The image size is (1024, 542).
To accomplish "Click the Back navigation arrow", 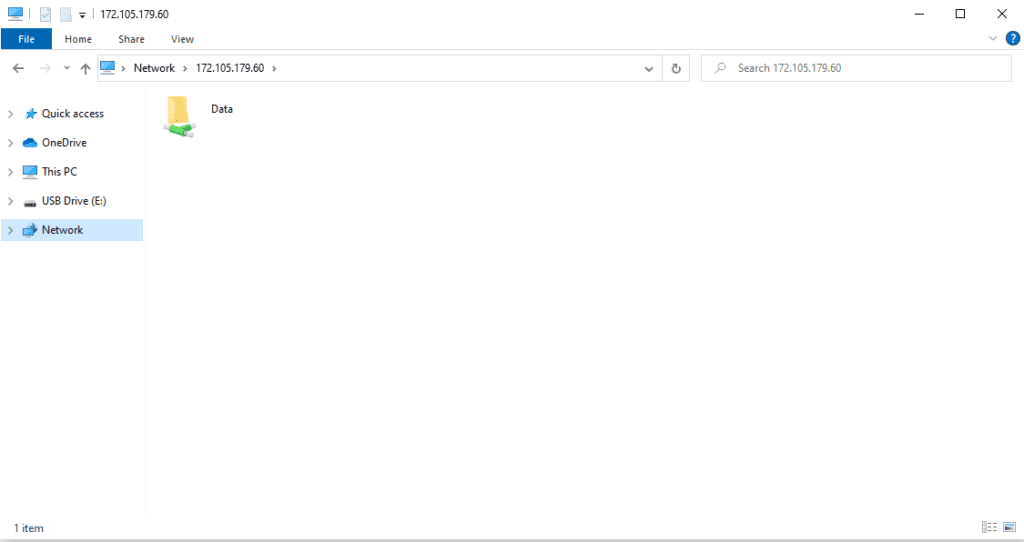I will pyautogui.click(x=18, y=68).
